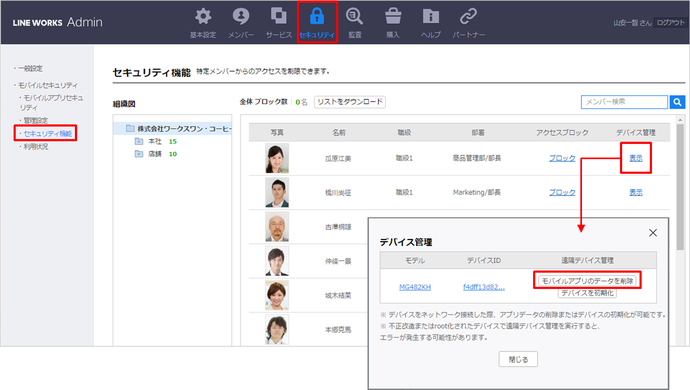This screenshot has height=390, width=690.
Task: Click the 山安一智 さん user name
Action: coord(632,22)
